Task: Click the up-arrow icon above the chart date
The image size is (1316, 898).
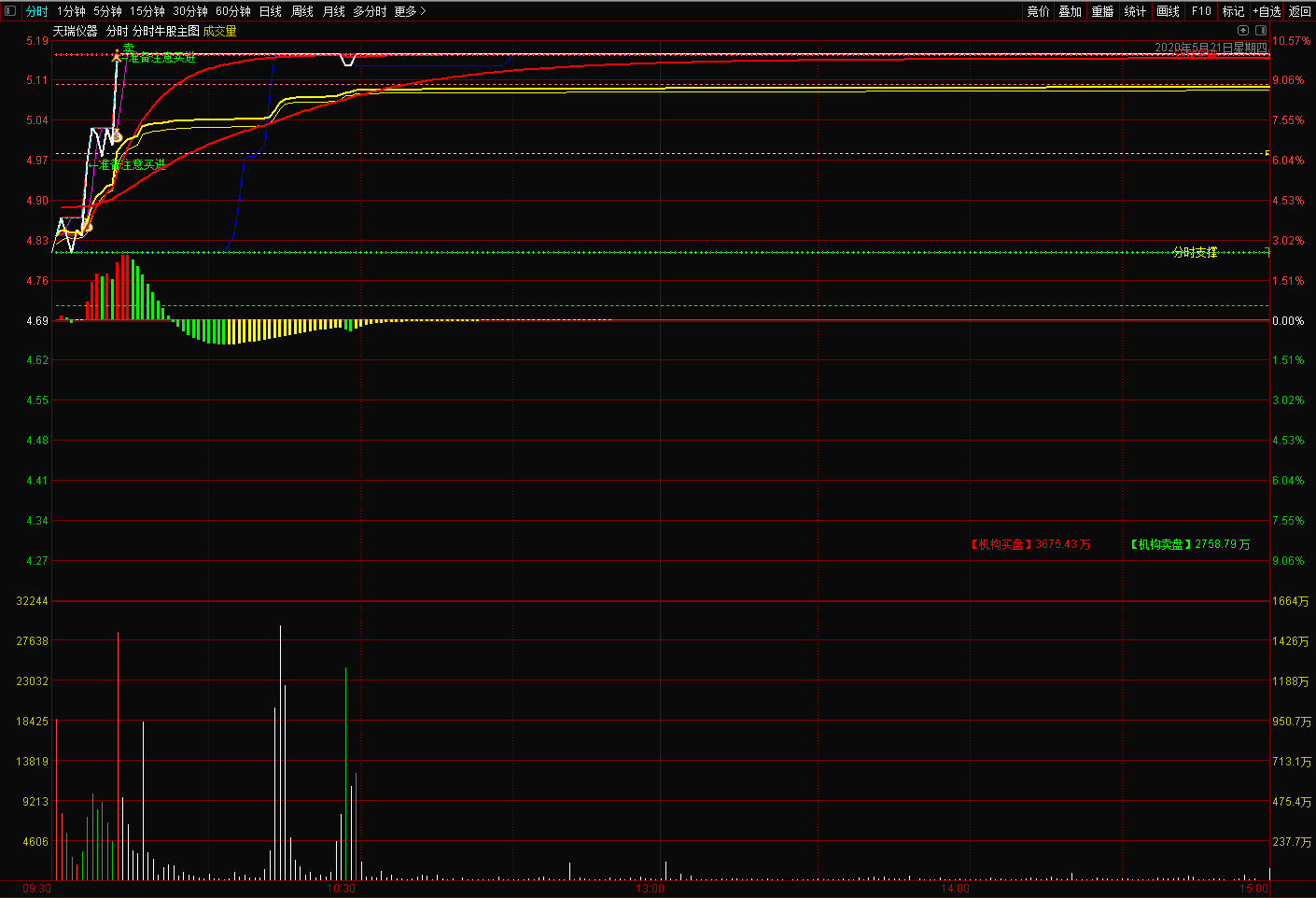Action: 1242,31
